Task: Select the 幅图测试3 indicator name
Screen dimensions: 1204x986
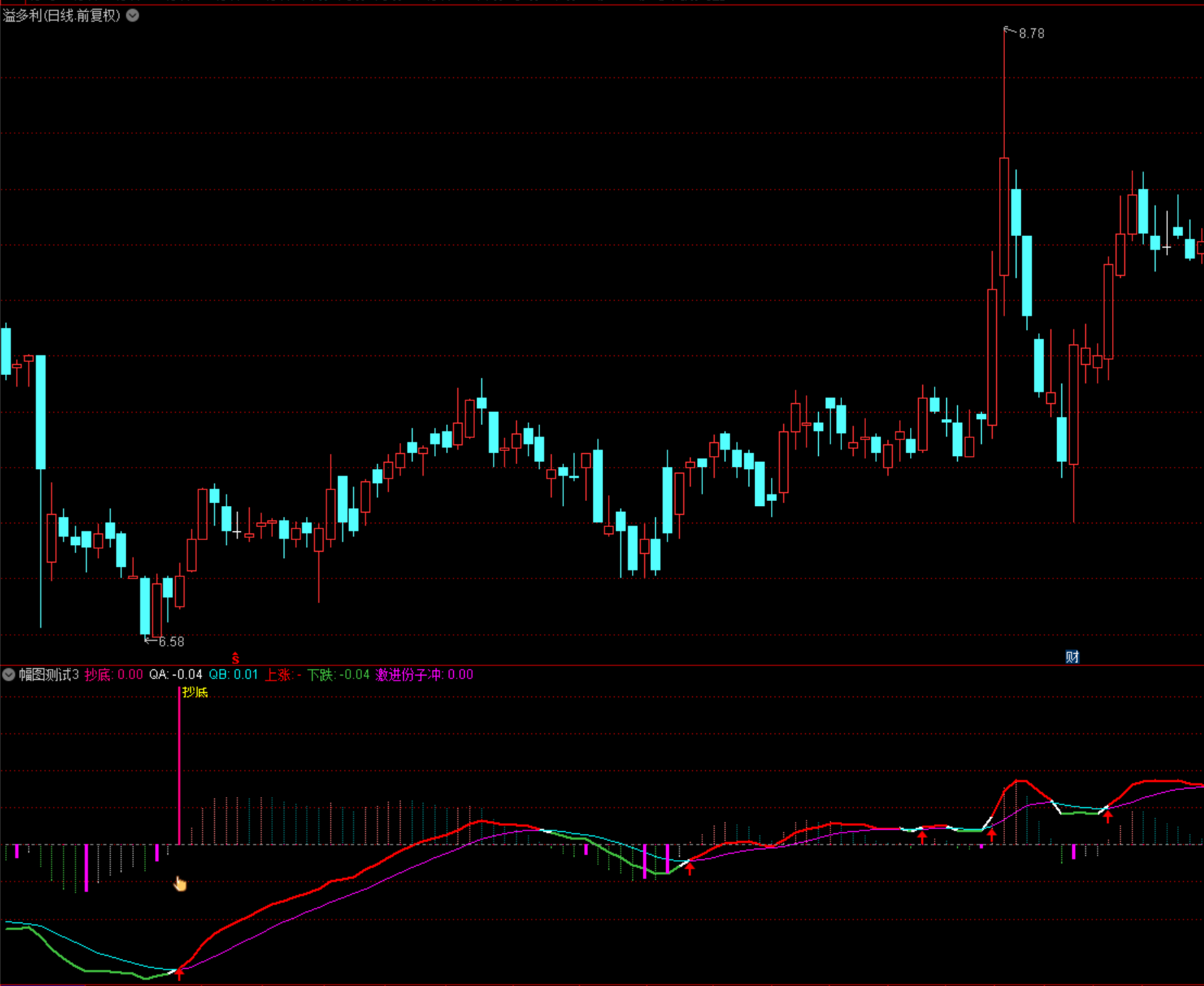Action: [49, 675]
